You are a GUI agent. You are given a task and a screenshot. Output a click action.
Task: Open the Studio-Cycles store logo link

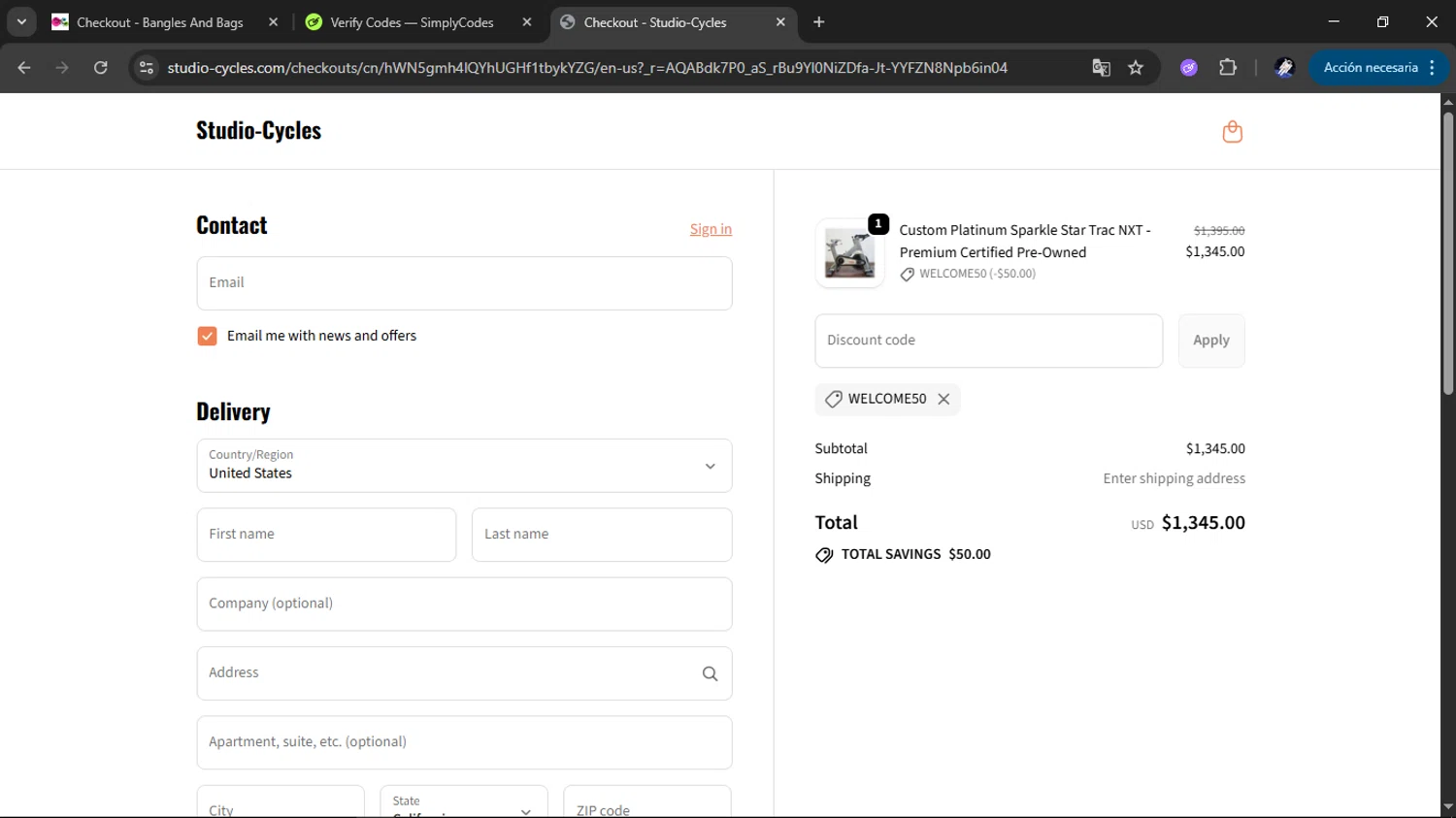point(258,131)
